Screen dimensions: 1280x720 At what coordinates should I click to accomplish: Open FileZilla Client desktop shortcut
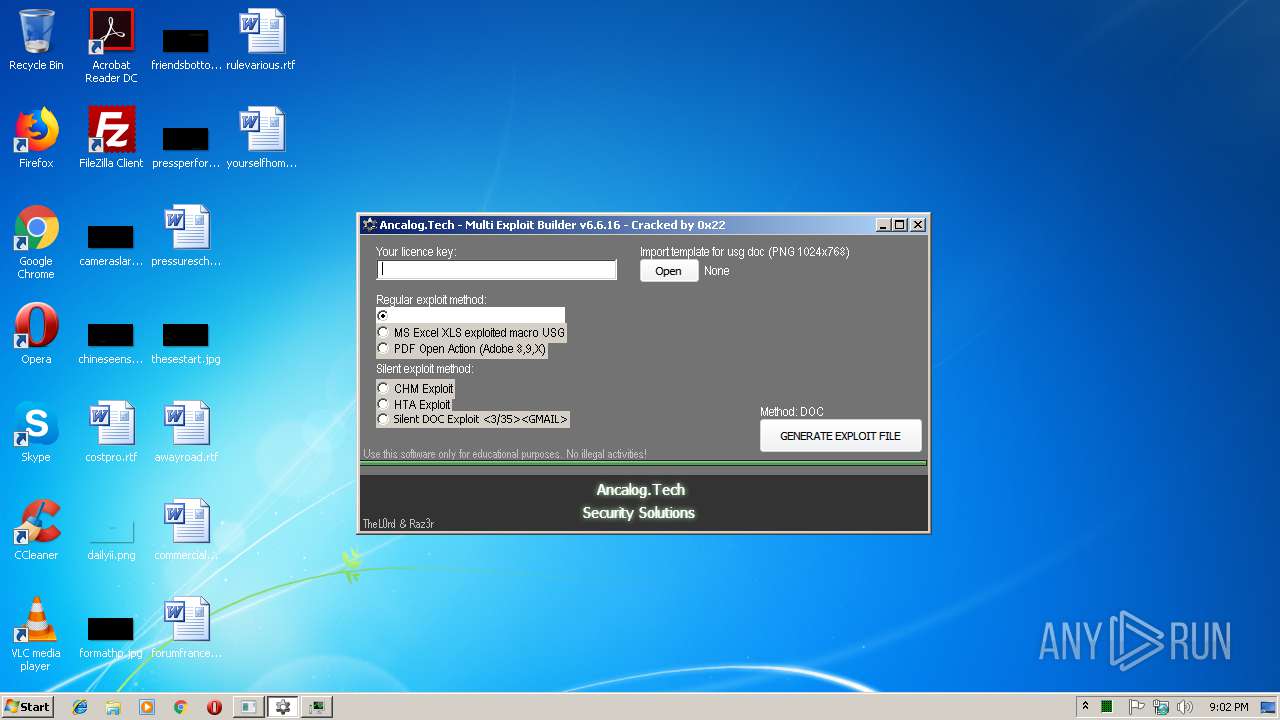coord(111,138)
